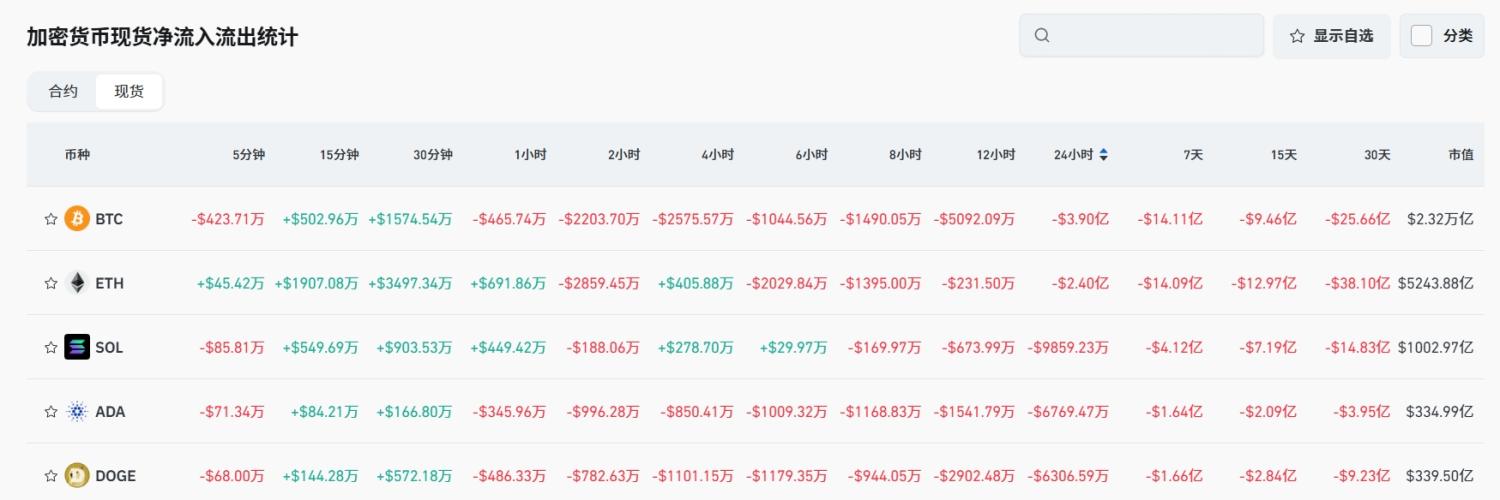The width and height of the screenshot is (1500, 500).
Task: Click the BTC coin logo icon
Action: tap(77, 219)
